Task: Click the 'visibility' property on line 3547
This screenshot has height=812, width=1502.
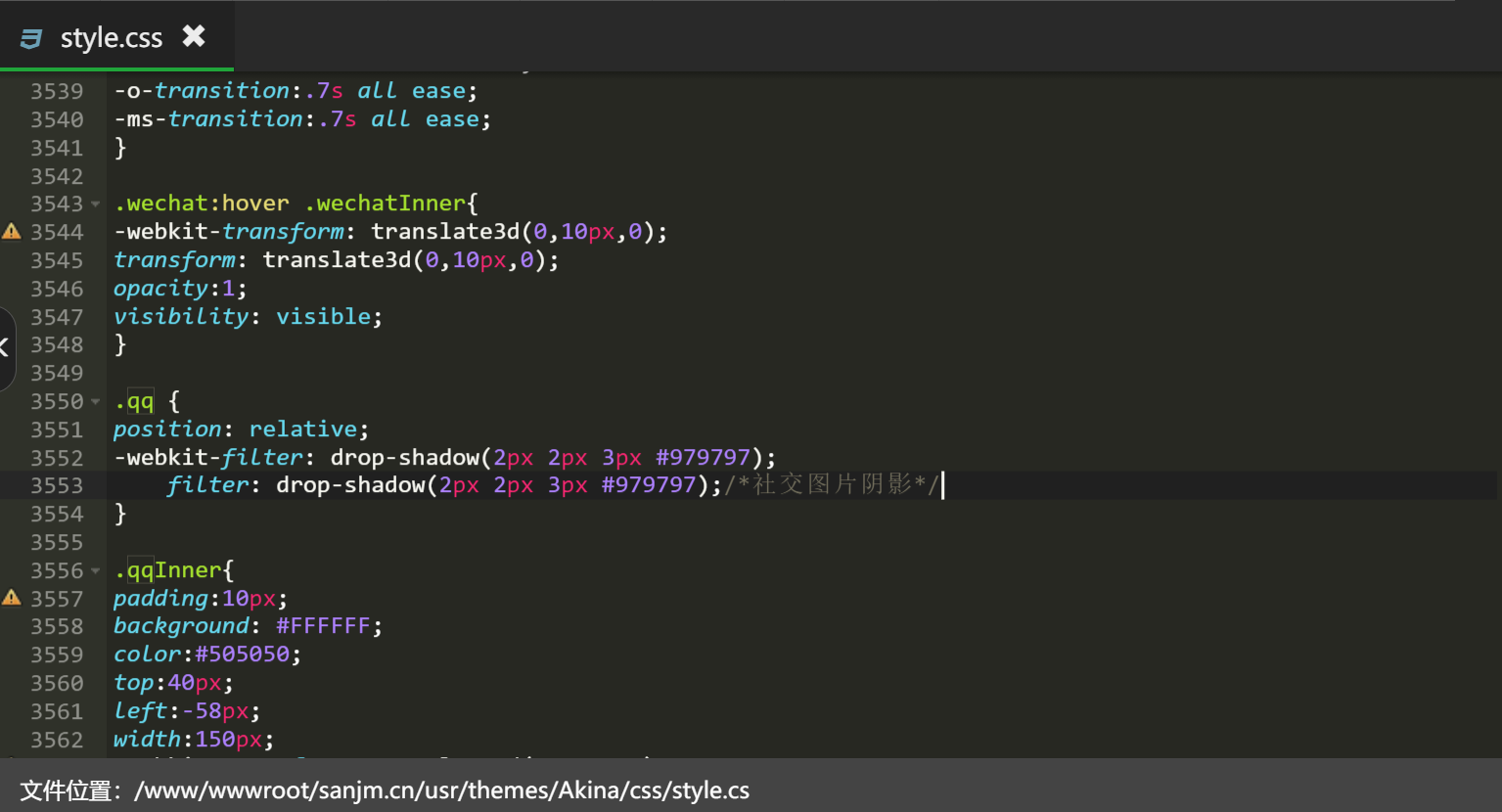Action: pos(181,317)
